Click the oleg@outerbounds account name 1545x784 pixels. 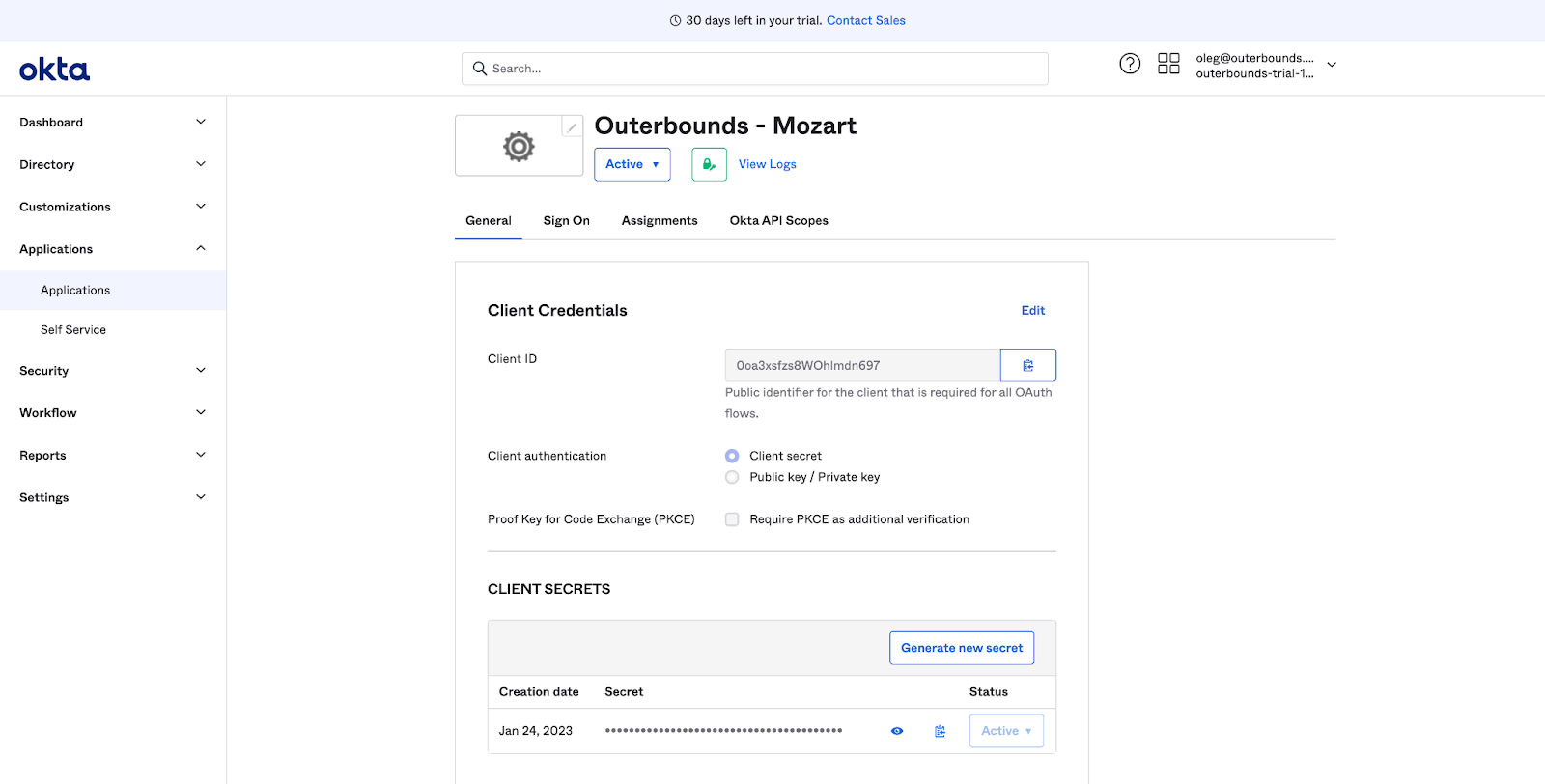[x=1254, y=58]
